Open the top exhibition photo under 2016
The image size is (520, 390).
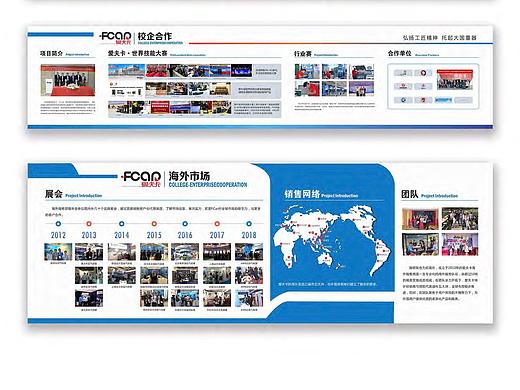185,252
